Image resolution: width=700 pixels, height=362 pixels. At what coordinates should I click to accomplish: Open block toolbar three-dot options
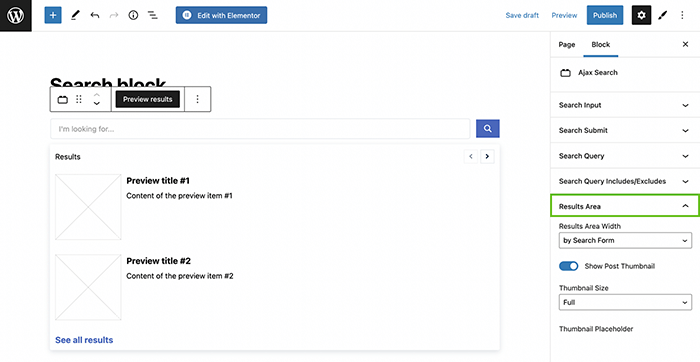coord(197,99)
